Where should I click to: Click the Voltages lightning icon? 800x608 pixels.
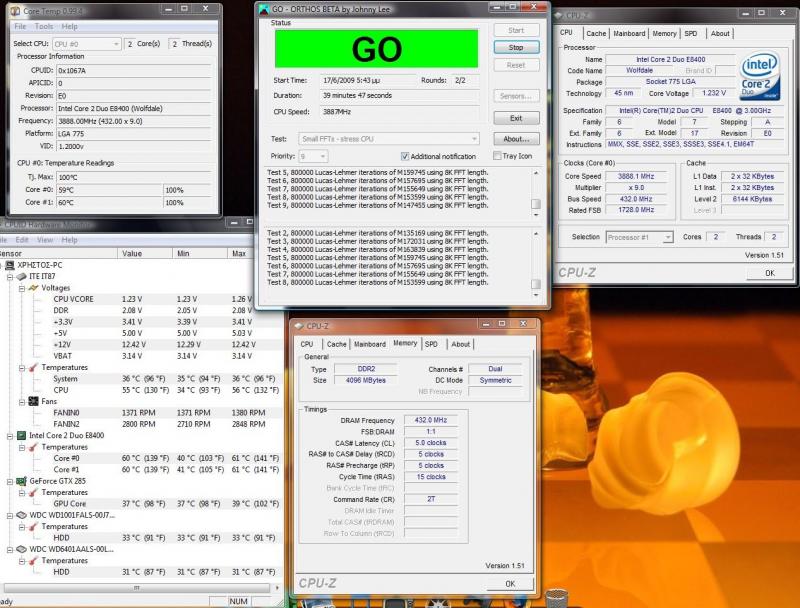coord(34,288)
